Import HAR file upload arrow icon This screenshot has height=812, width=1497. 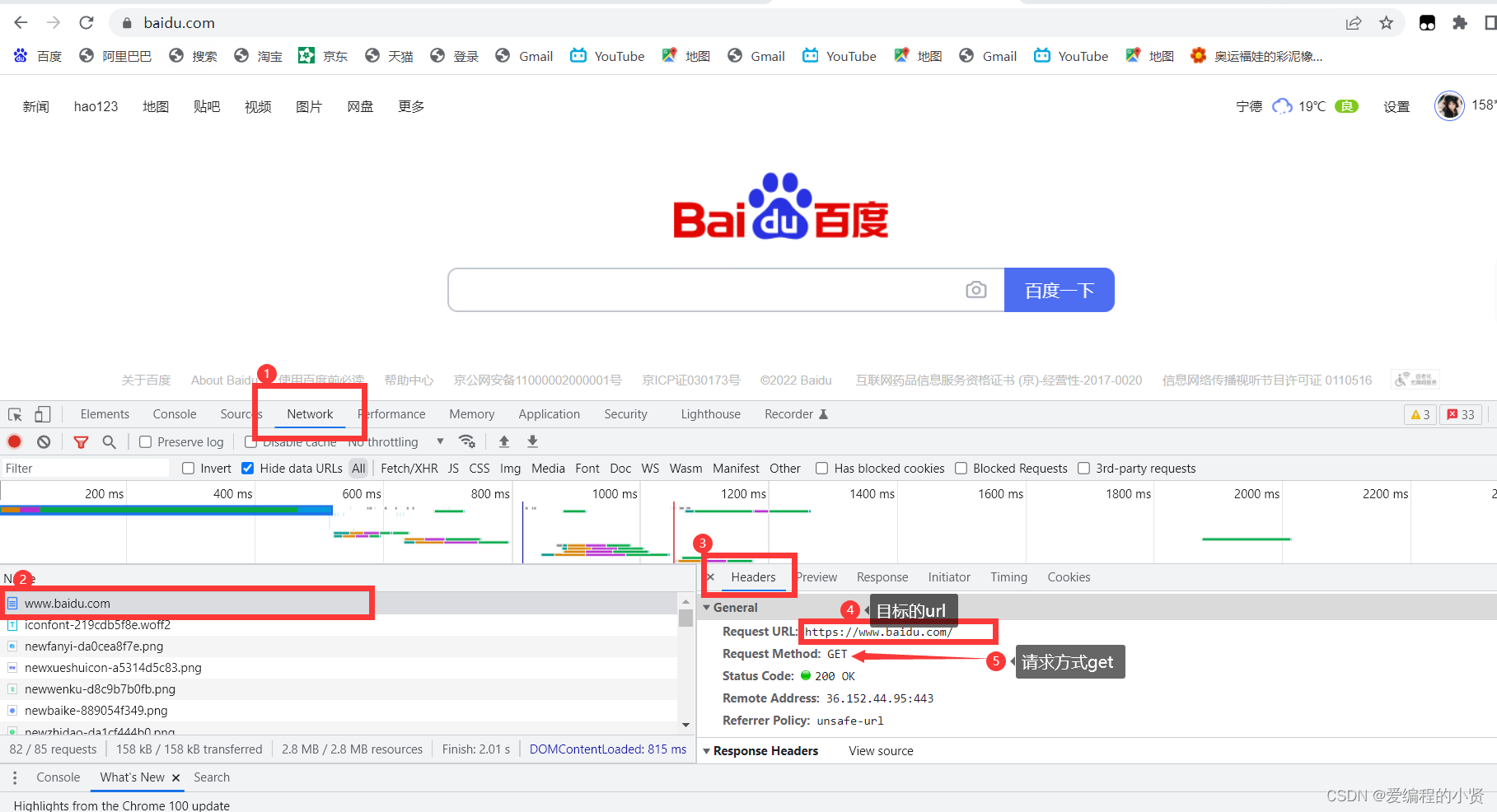[x=504, y=441]
